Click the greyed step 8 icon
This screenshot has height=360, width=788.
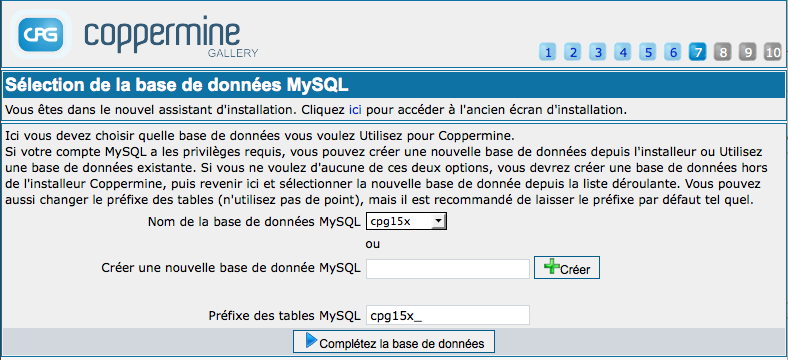(x=723, y=52)
